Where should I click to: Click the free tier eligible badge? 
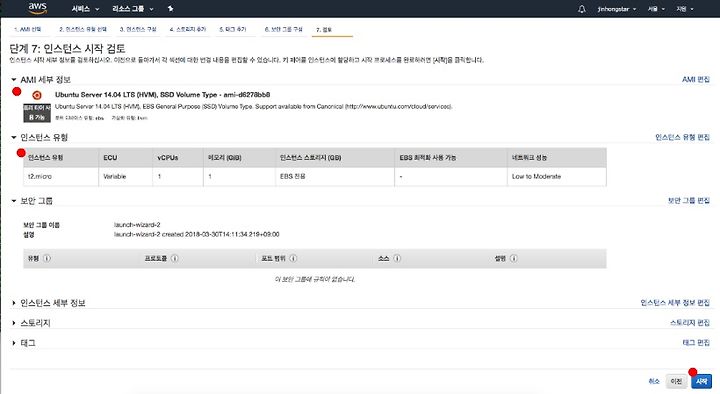click(x=37, y=113)
